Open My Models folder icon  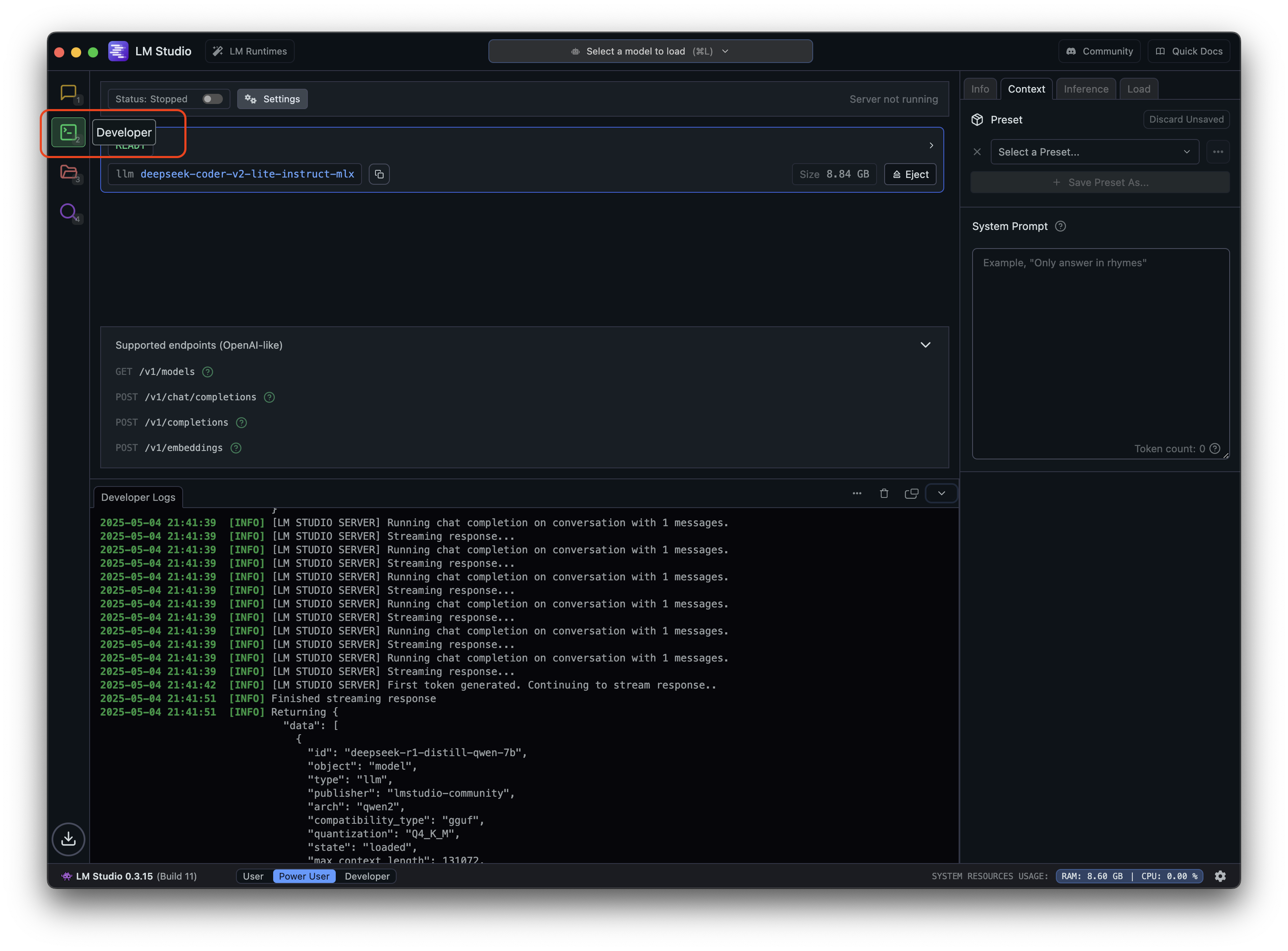click(69, 172)
